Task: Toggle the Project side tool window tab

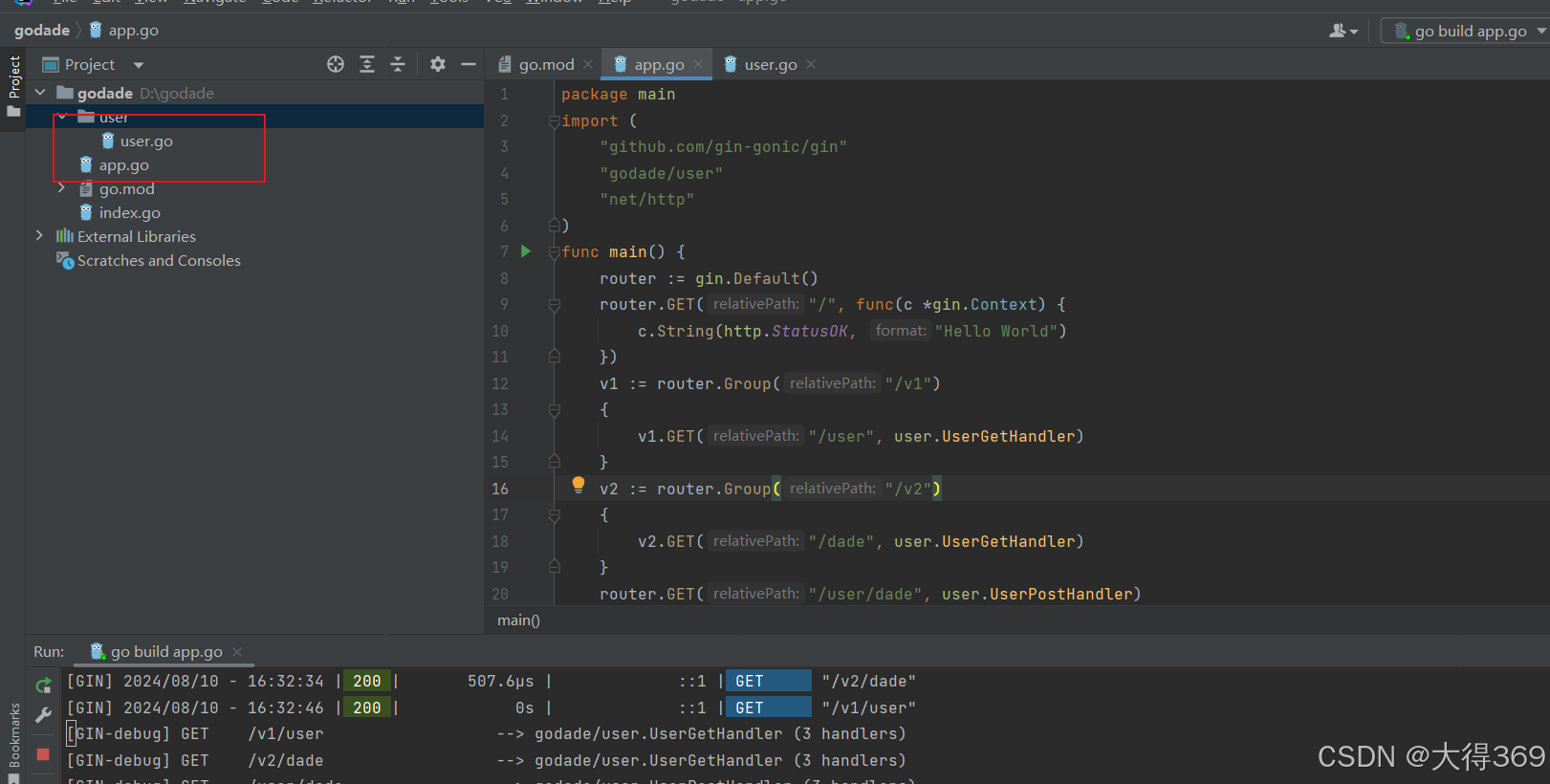Action: [x=13, y=86]
